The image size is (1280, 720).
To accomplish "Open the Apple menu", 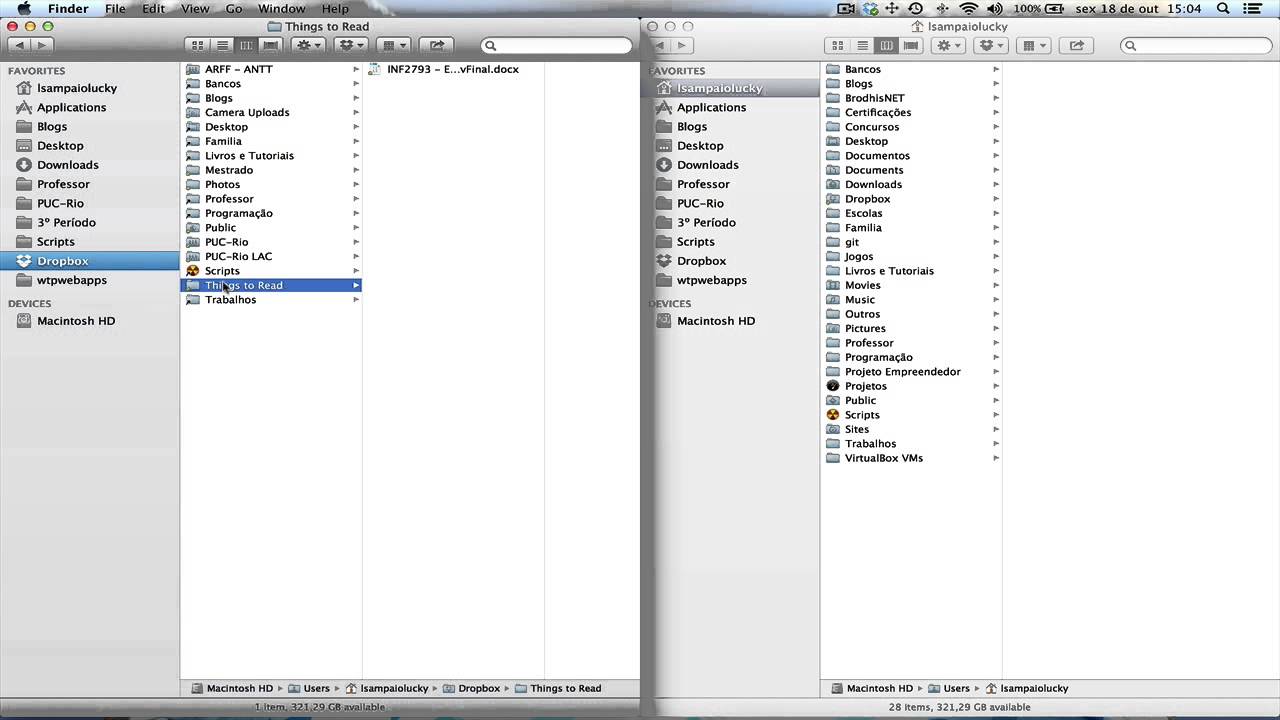I will coord(24,8).
